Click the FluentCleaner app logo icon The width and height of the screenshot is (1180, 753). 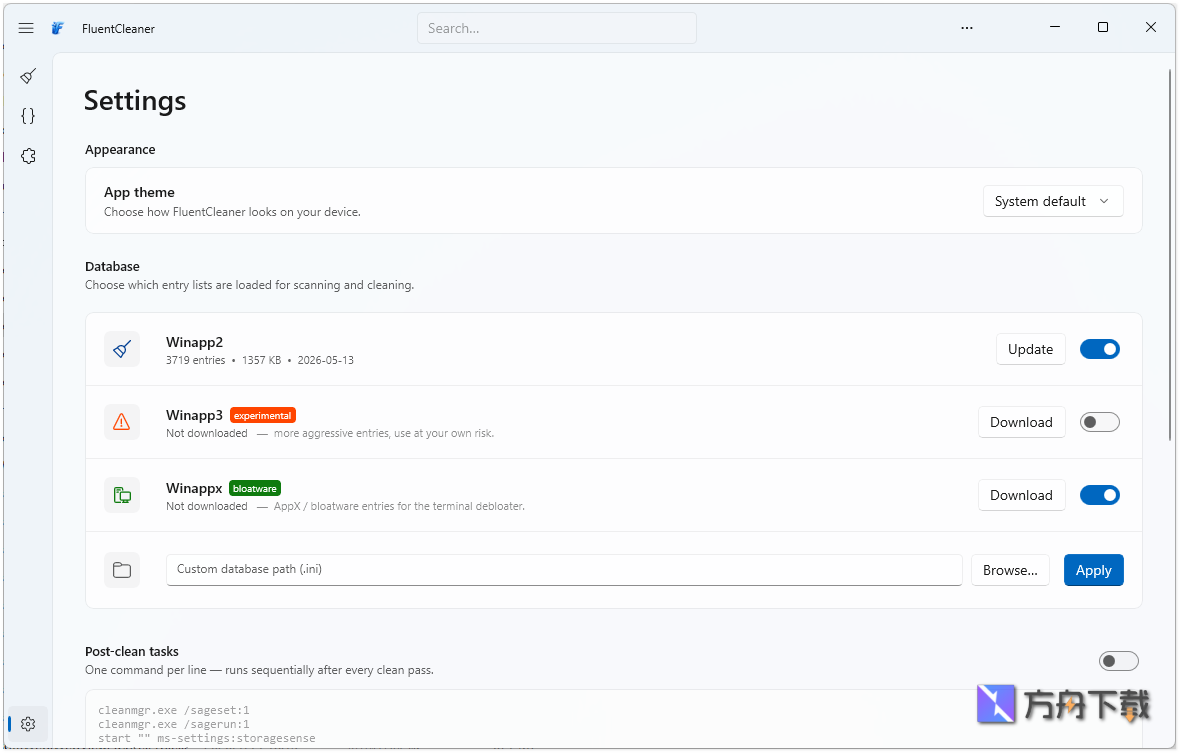coord(57,28)
